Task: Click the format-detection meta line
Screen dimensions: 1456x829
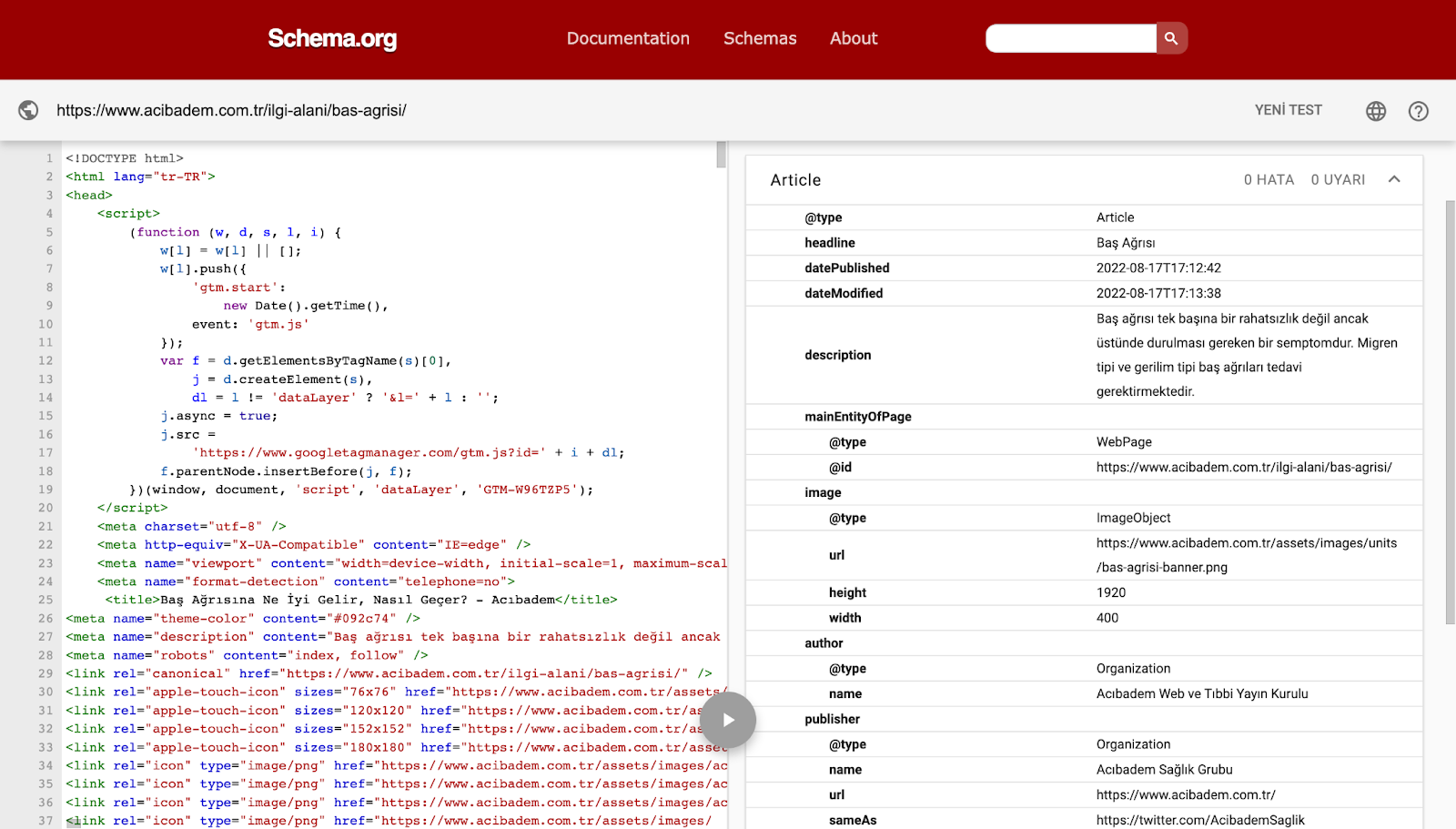Action: (x=306, y=581)
